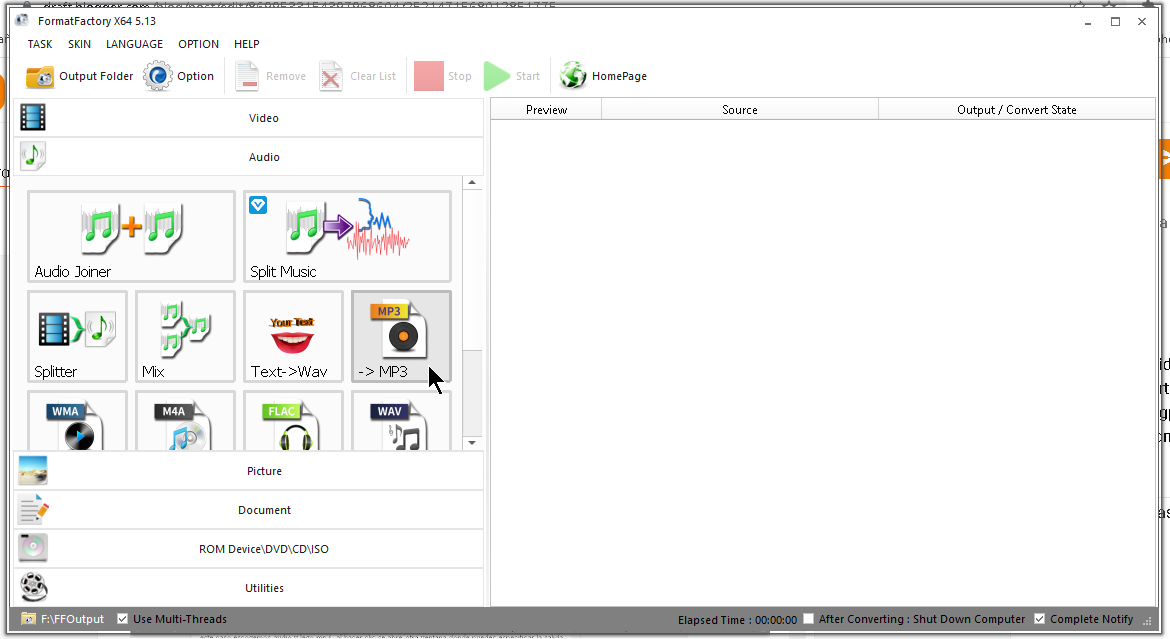Select the Audio Joiner tool
1170x639 pixels.
pyautogui.click(x=130, y=236)
